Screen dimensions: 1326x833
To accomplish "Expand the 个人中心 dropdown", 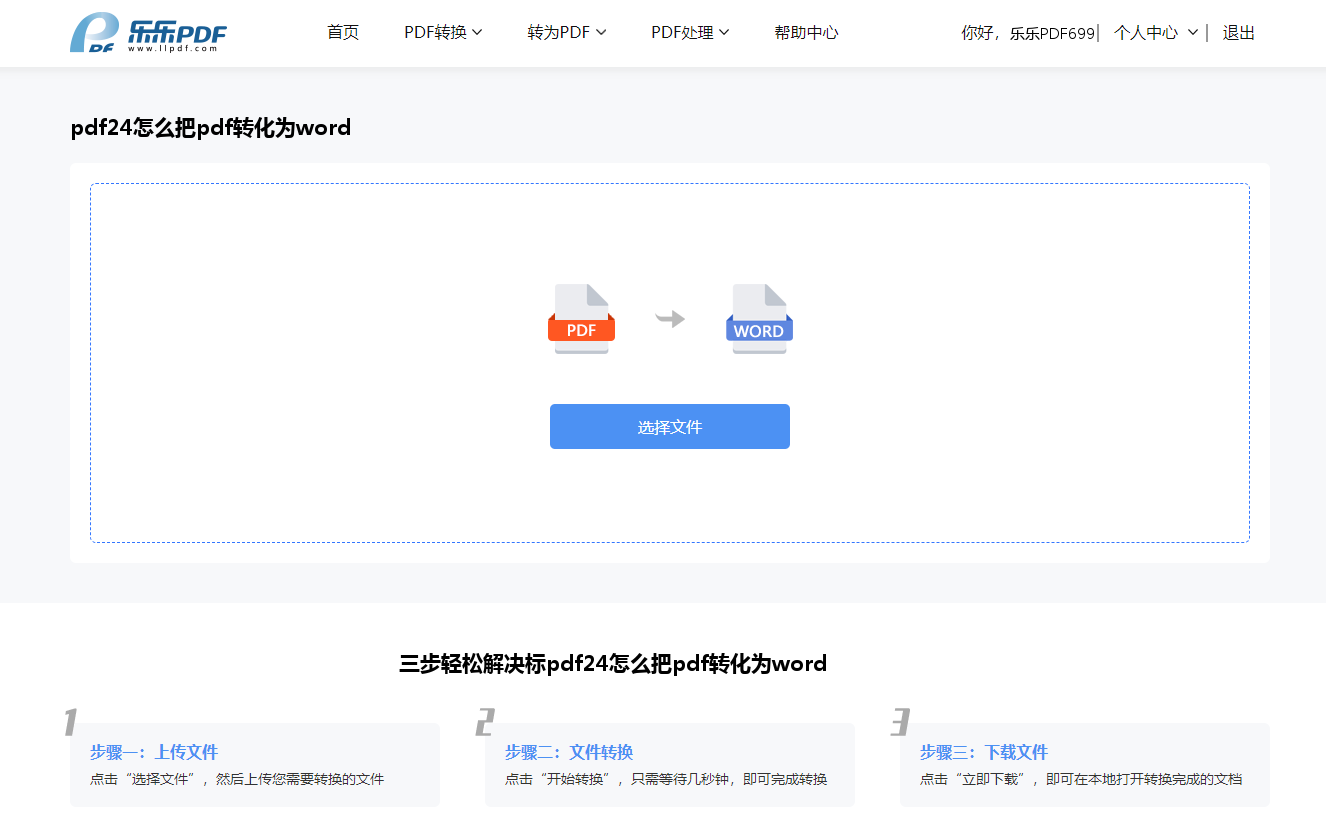I will [x=1156, y=33].
